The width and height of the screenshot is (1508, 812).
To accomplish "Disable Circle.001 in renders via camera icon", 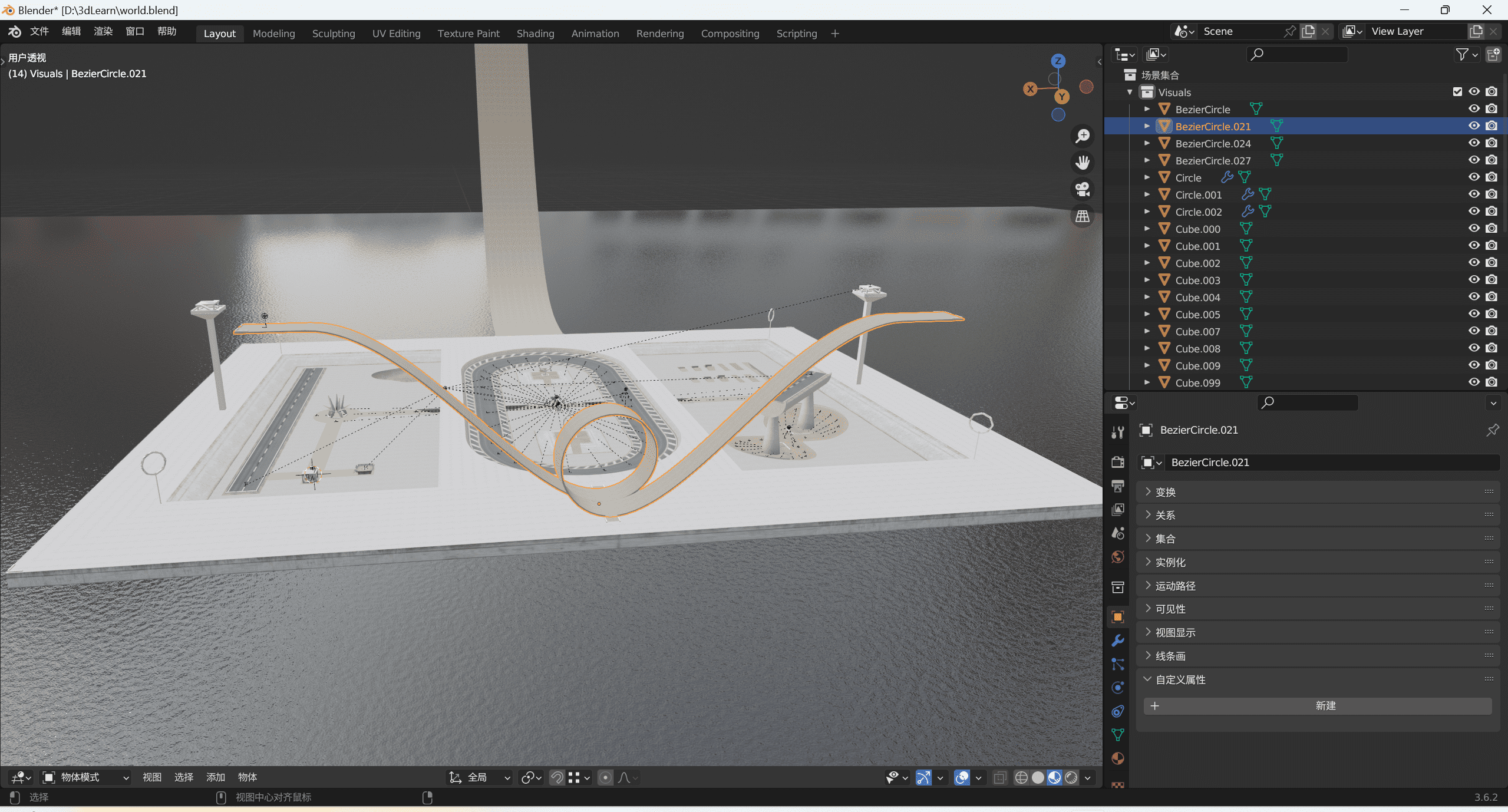I will pyautogui.click(x=1491, y=194).
